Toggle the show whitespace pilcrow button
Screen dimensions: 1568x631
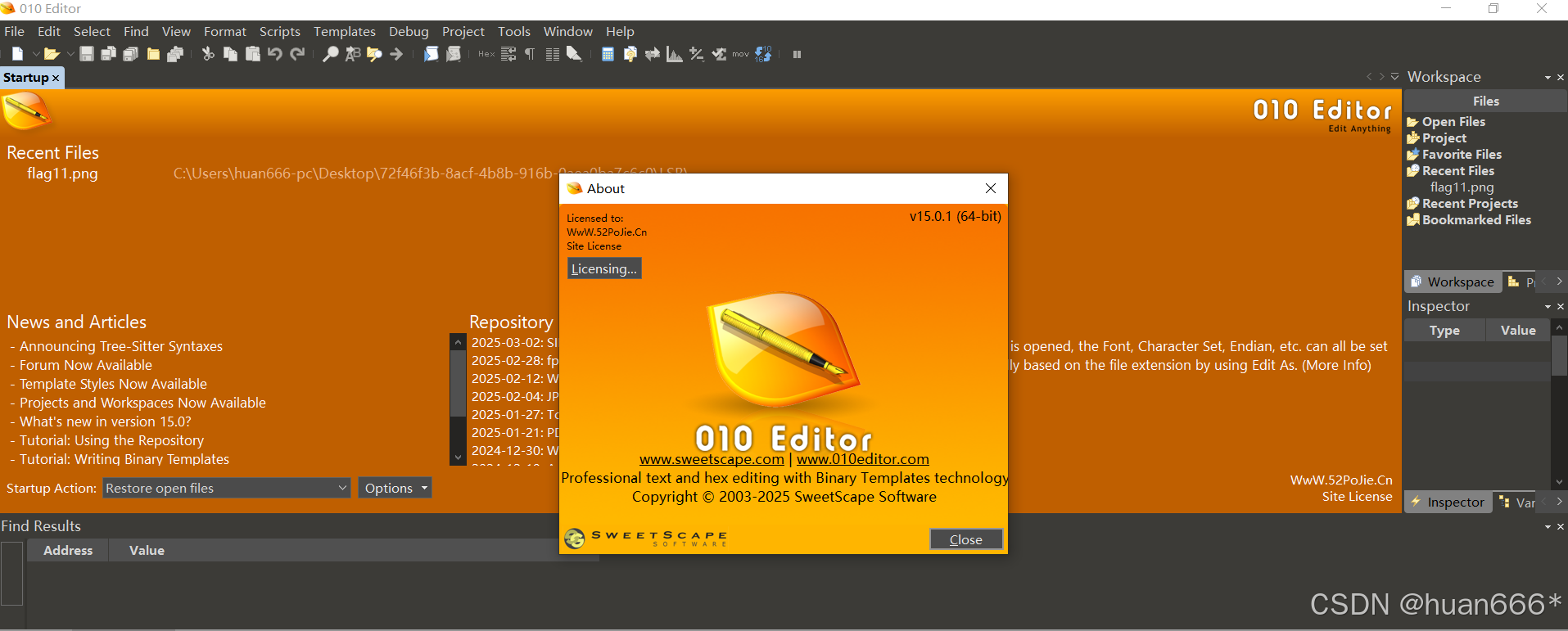530,54
